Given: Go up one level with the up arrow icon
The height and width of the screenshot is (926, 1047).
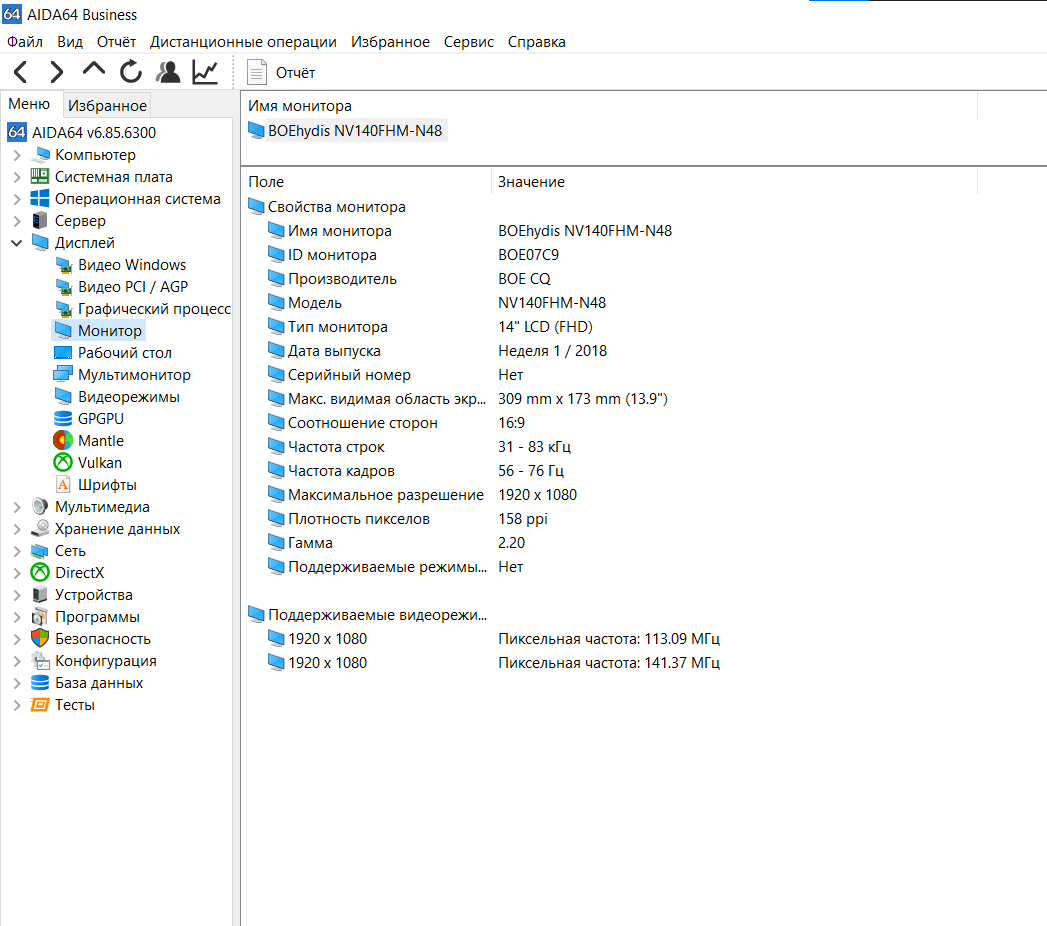Looking at the screenshot, I should tap(93, 69).
